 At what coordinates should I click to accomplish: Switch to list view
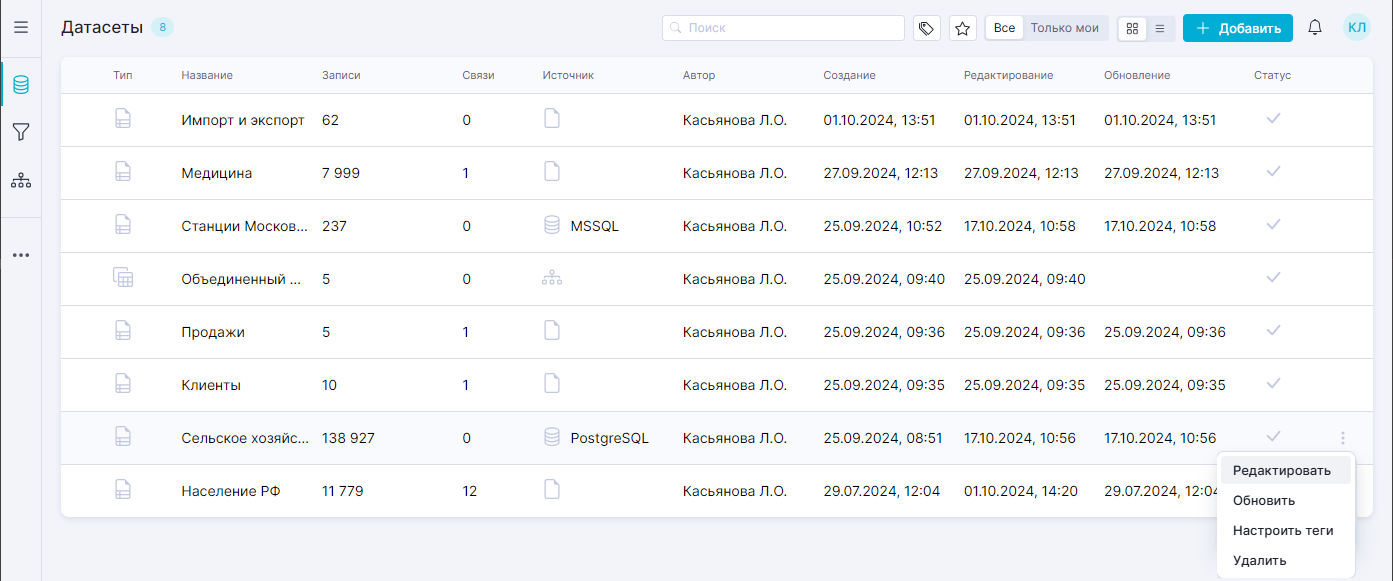coord(1160,28)
